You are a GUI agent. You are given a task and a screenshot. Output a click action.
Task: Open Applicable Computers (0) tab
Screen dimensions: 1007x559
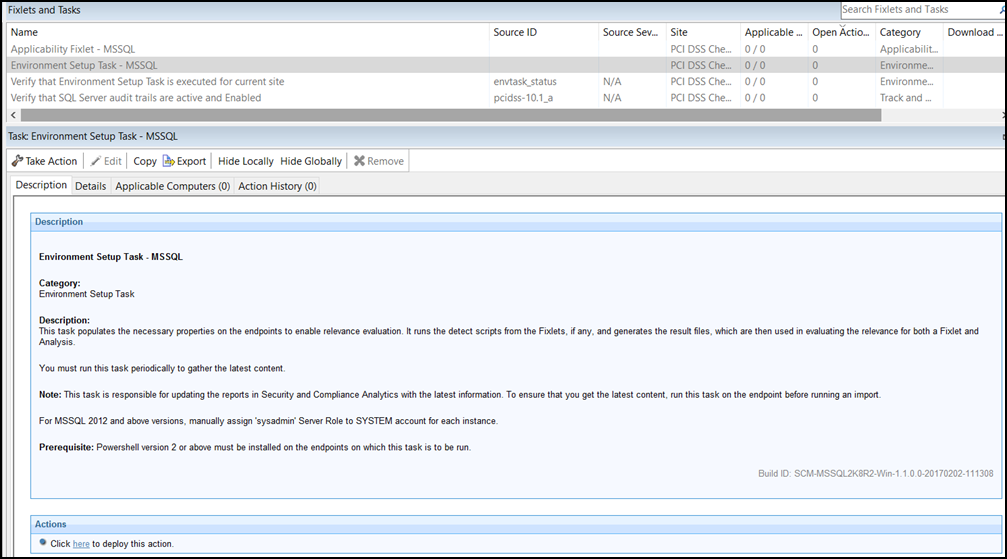(172, 186)
